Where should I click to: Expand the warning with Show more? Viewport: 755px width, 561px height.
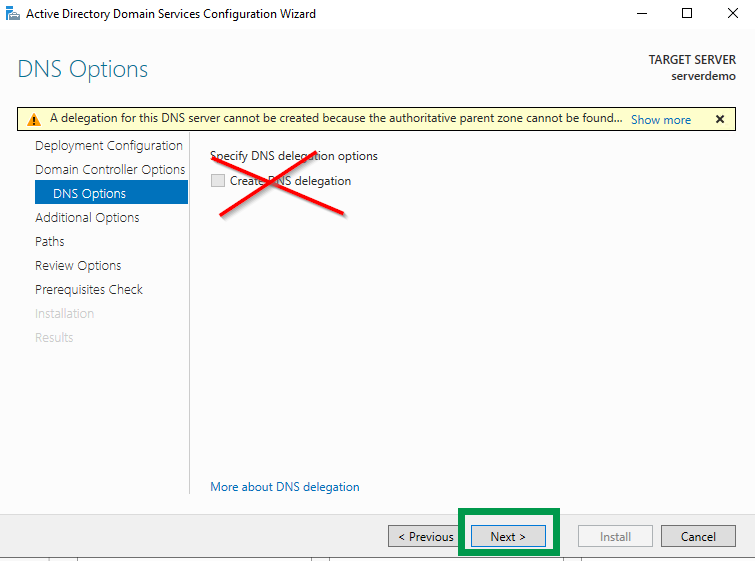(x=660, y=119)
